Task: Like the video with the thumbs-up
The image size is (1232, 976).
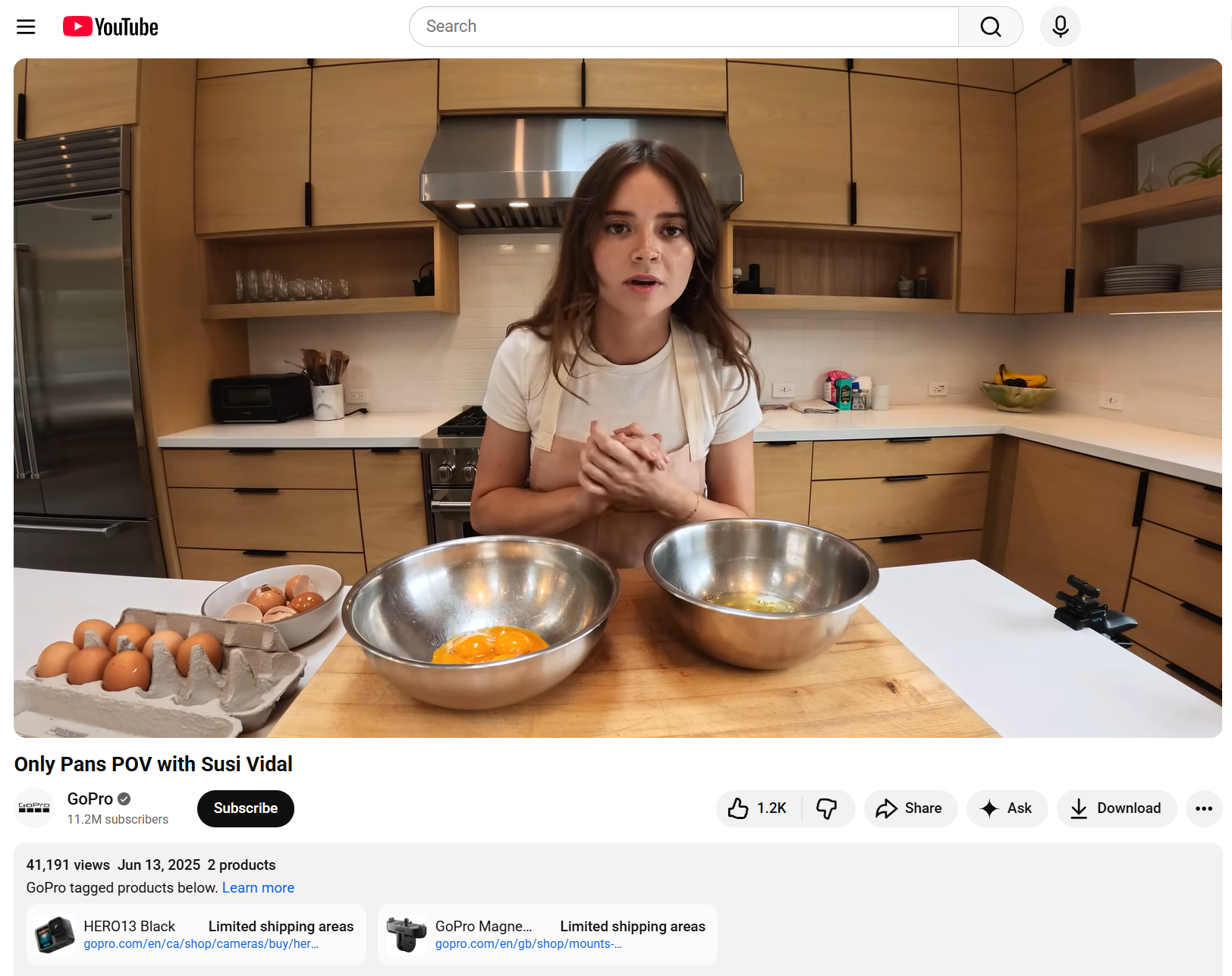Action: coord(737,808)
